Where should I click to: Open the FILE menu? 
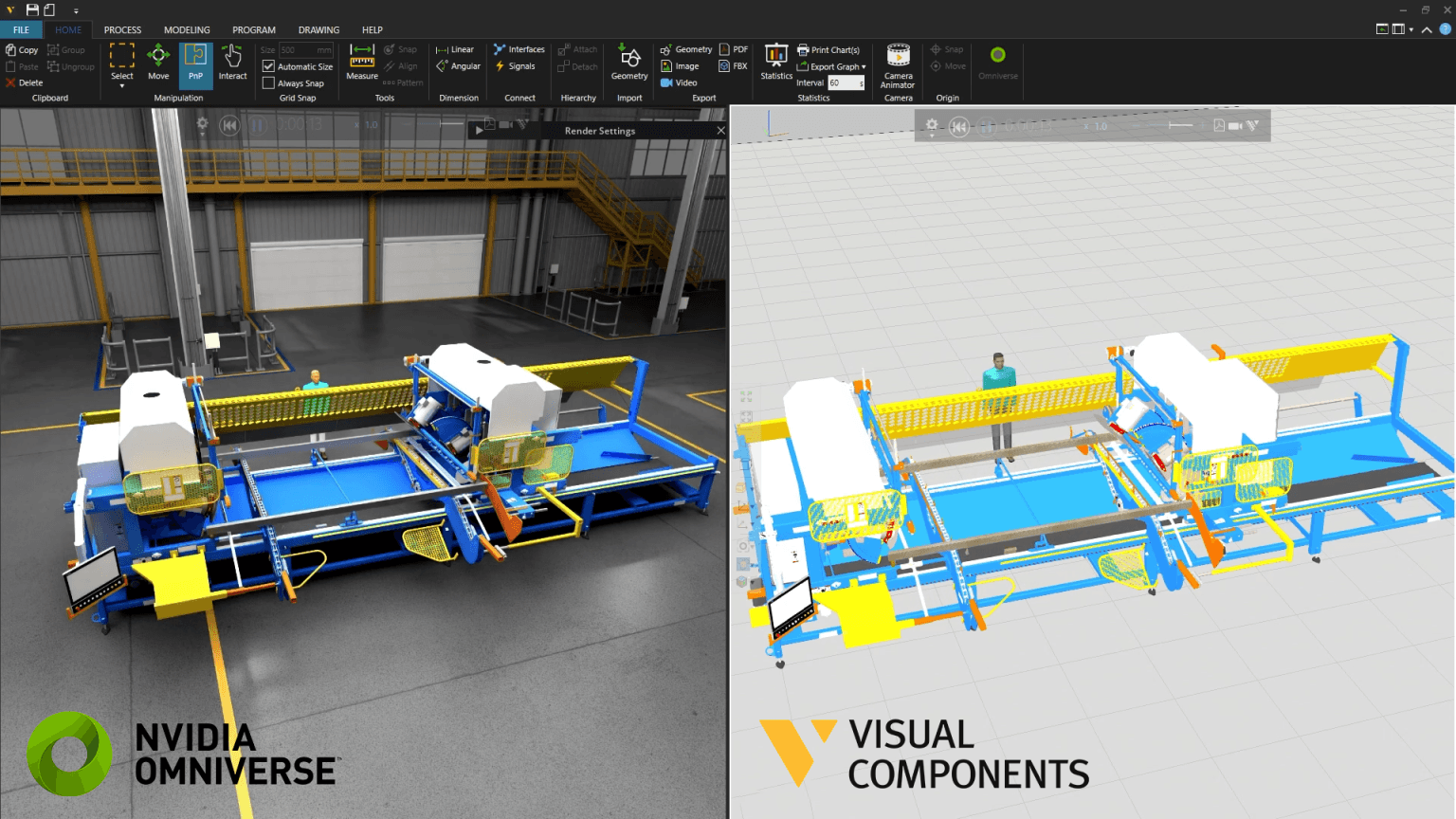pos(21,29)
